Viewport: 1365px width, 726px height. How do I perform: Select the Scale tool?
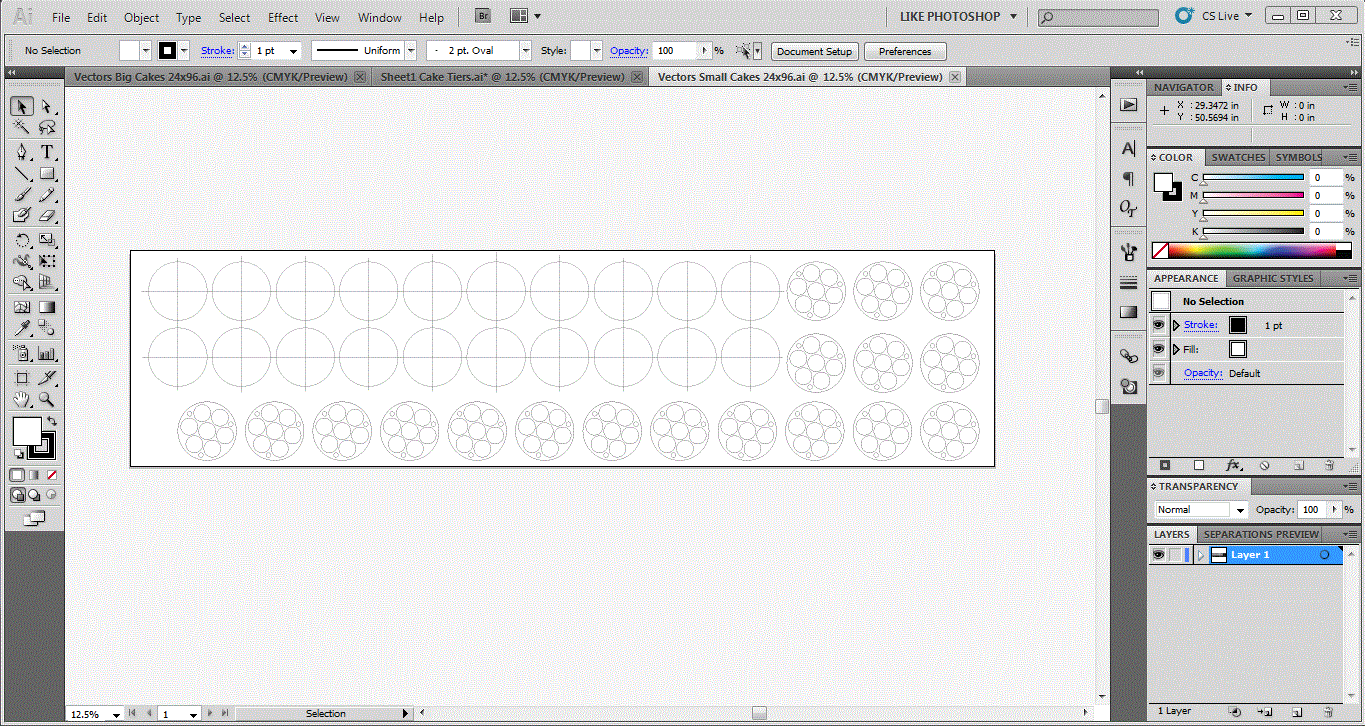click(47, 241)
